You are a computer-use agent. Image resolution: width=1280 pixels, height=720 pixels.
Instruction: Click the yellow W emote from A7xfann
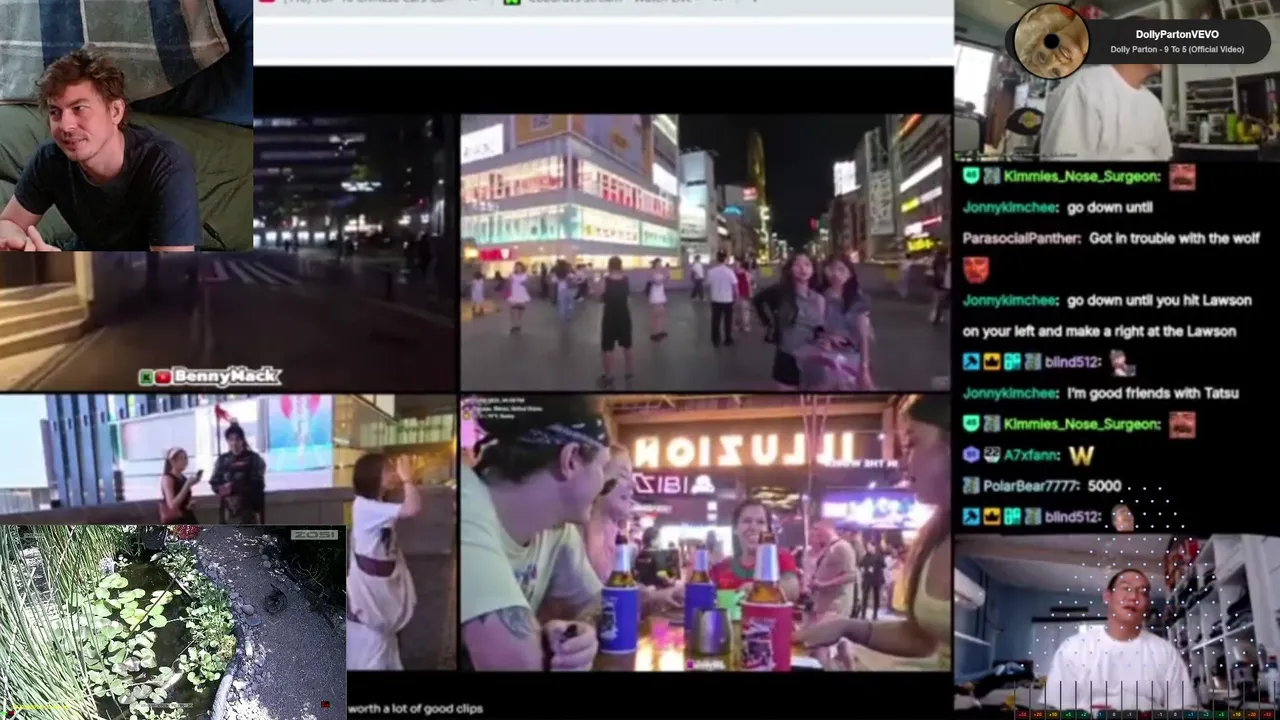click(x=1081, y=456)
